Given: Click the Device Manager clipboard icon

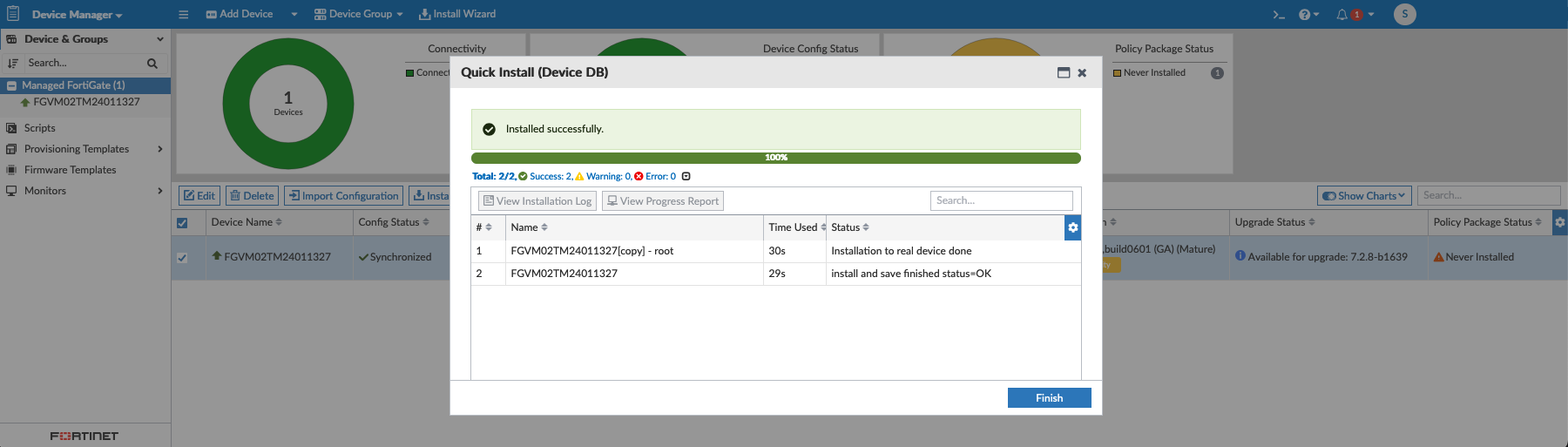Looking at the screenshot, I should (13, 14).
